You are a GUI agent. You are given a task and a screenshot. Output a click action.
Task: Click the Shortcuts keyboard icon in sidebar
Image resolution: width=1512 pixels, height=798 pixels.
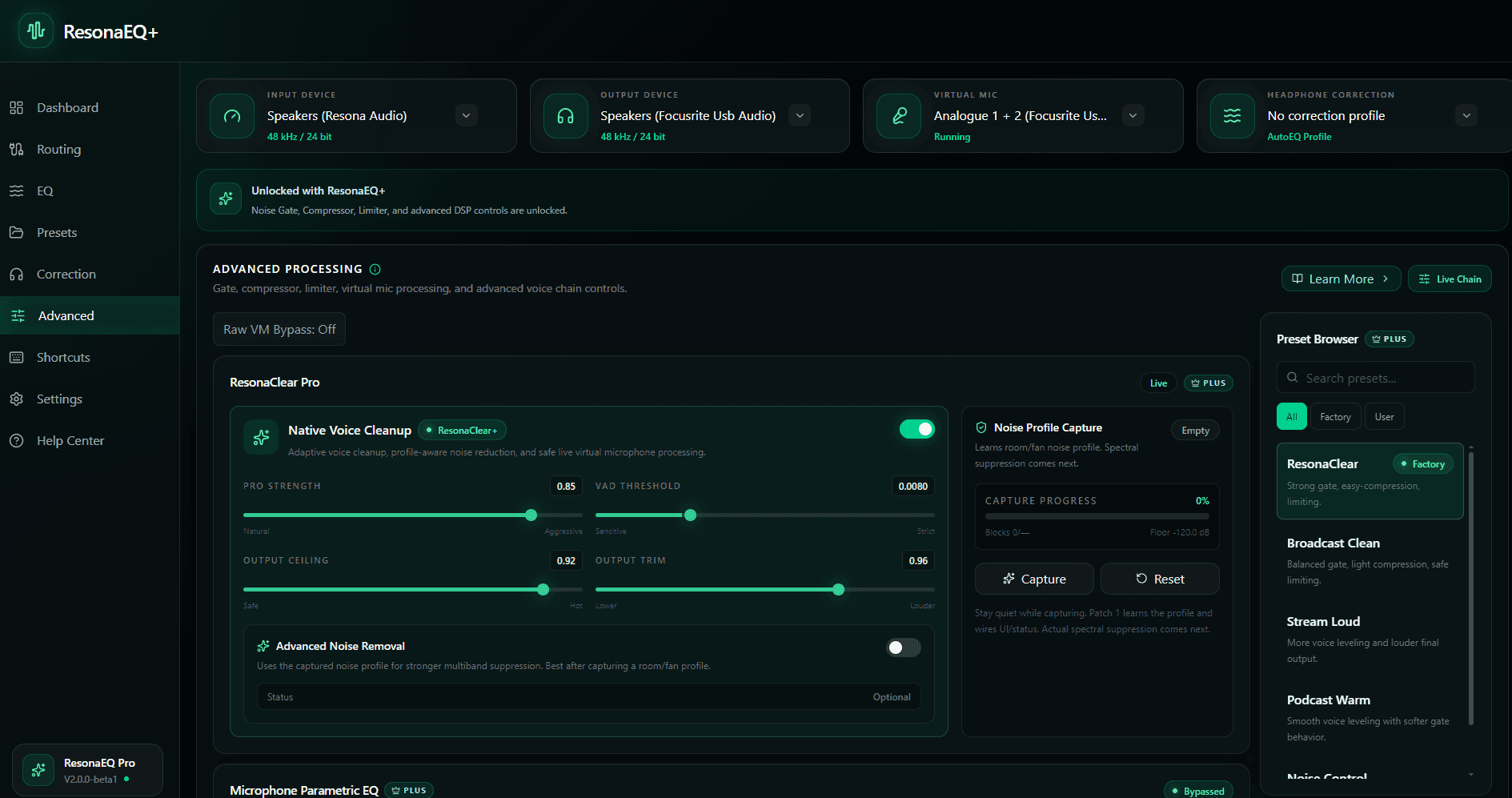tap(16, 357)
